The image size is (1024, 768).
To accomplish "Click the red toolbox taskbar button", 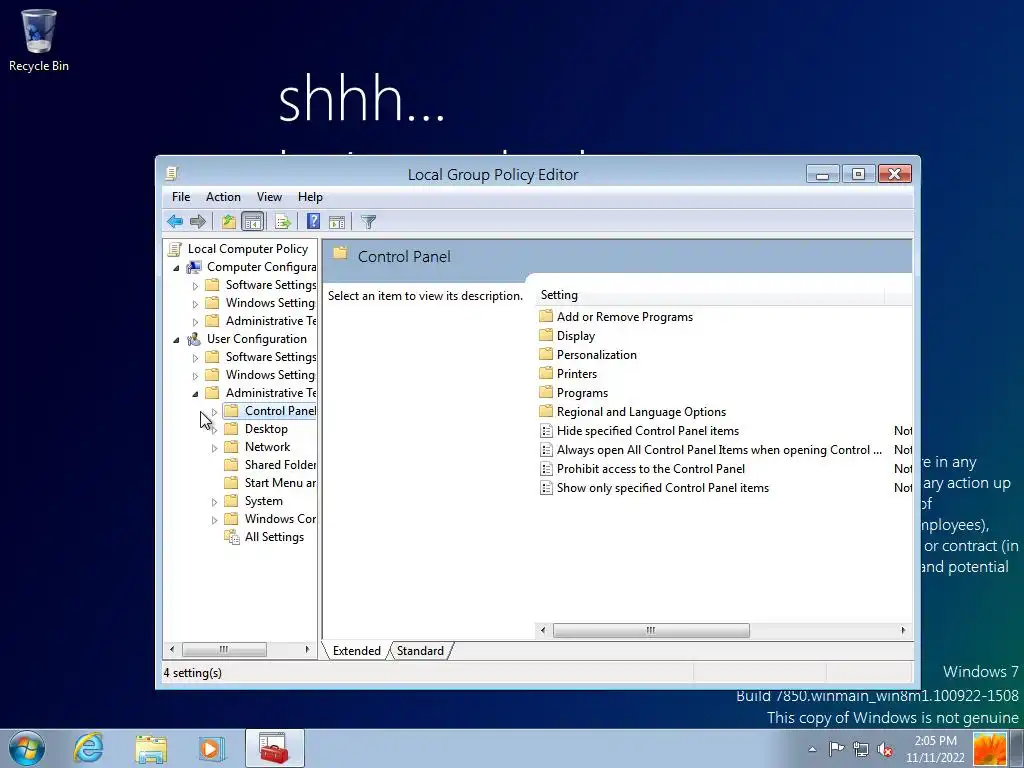I will click(274, 748).
